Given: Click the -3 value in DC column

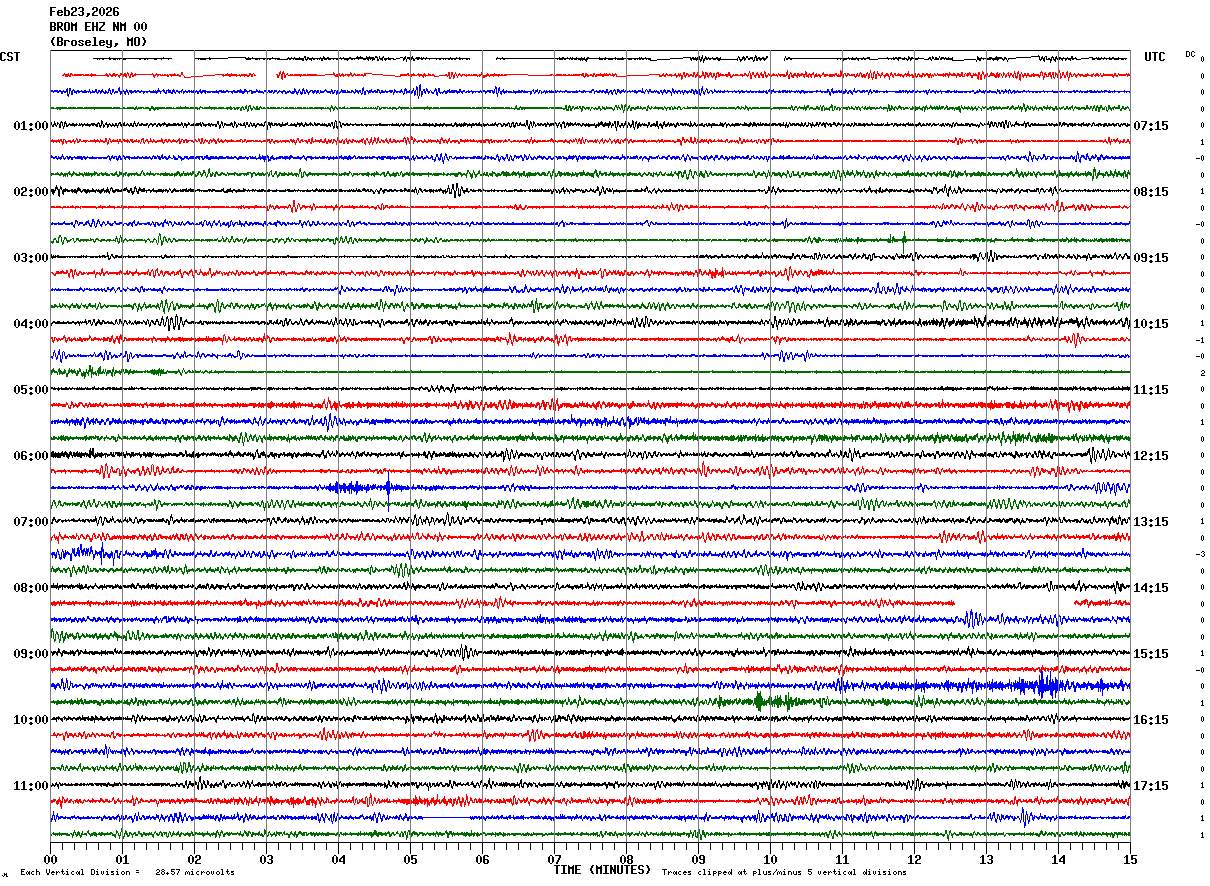Looking at the screenshot, I should 1200,554.
